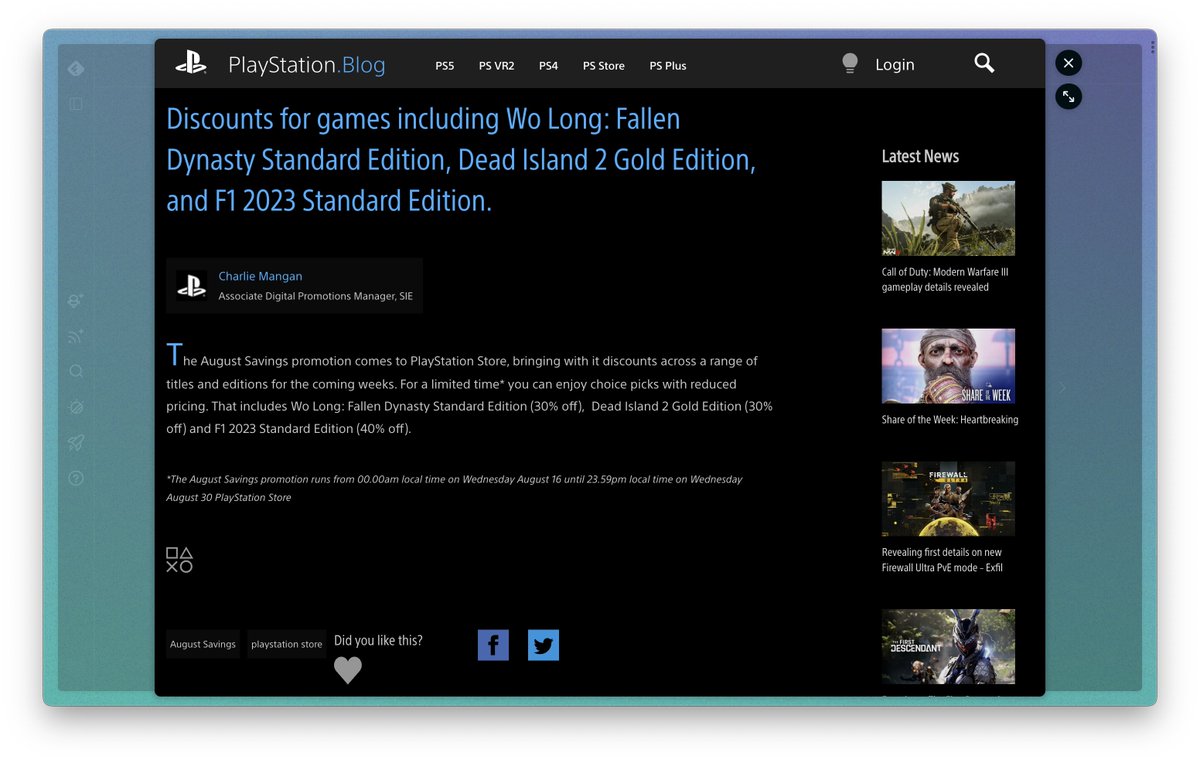
Task: Open the PS5 menu item
Action: click(444, 66)
